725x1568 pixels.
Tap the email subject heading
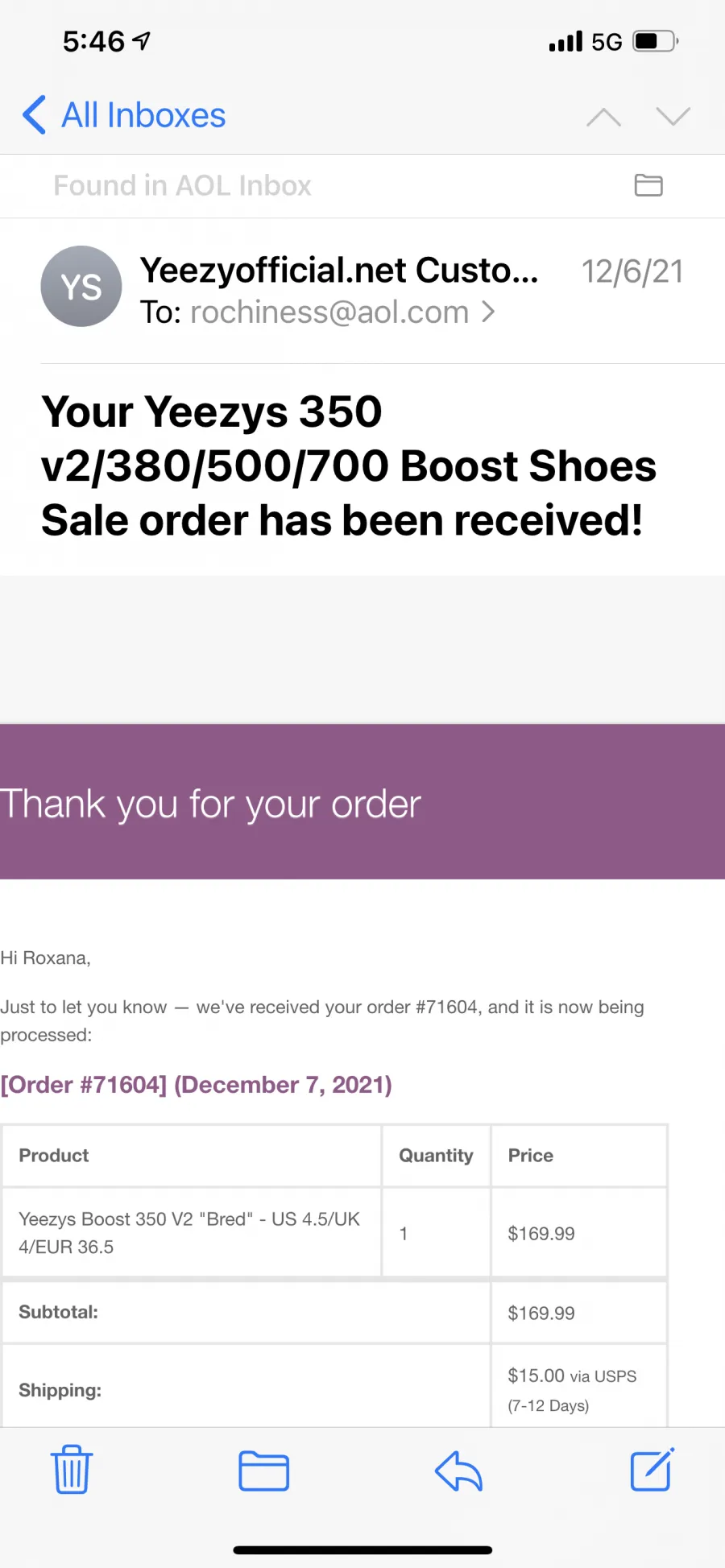(349, 465)
